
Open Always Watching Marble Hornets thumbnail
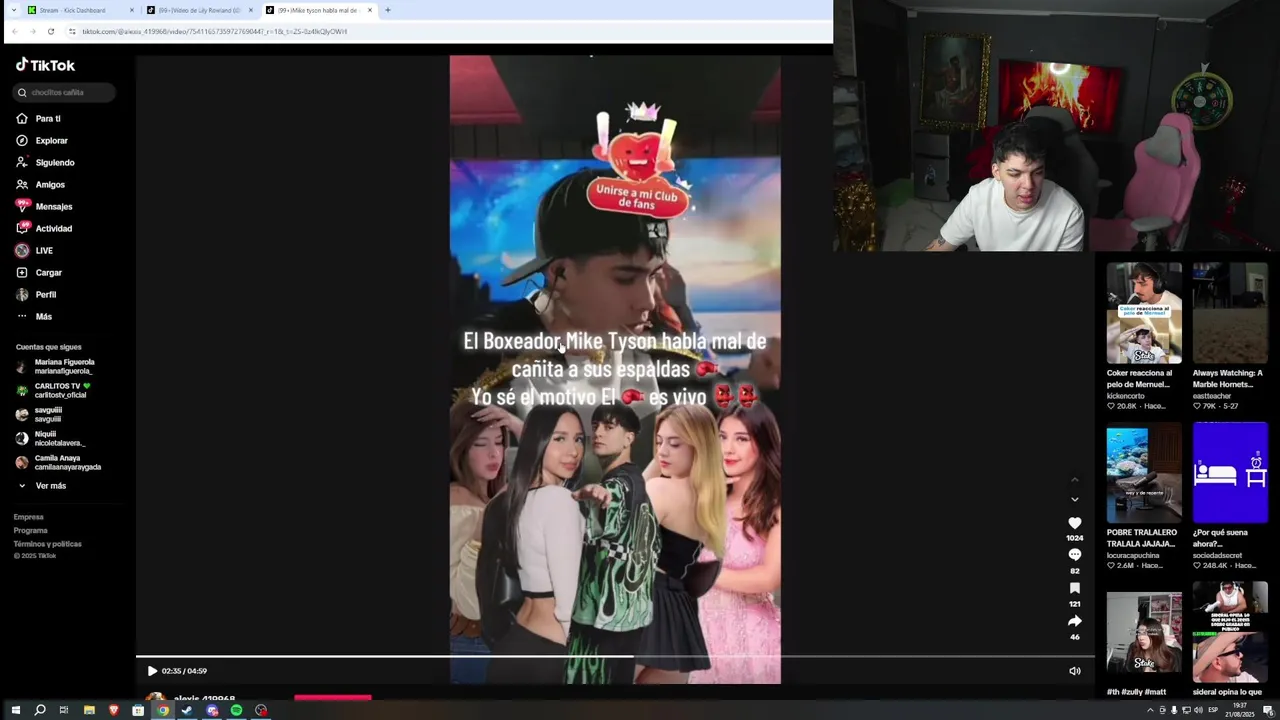tap(1230, 313)
